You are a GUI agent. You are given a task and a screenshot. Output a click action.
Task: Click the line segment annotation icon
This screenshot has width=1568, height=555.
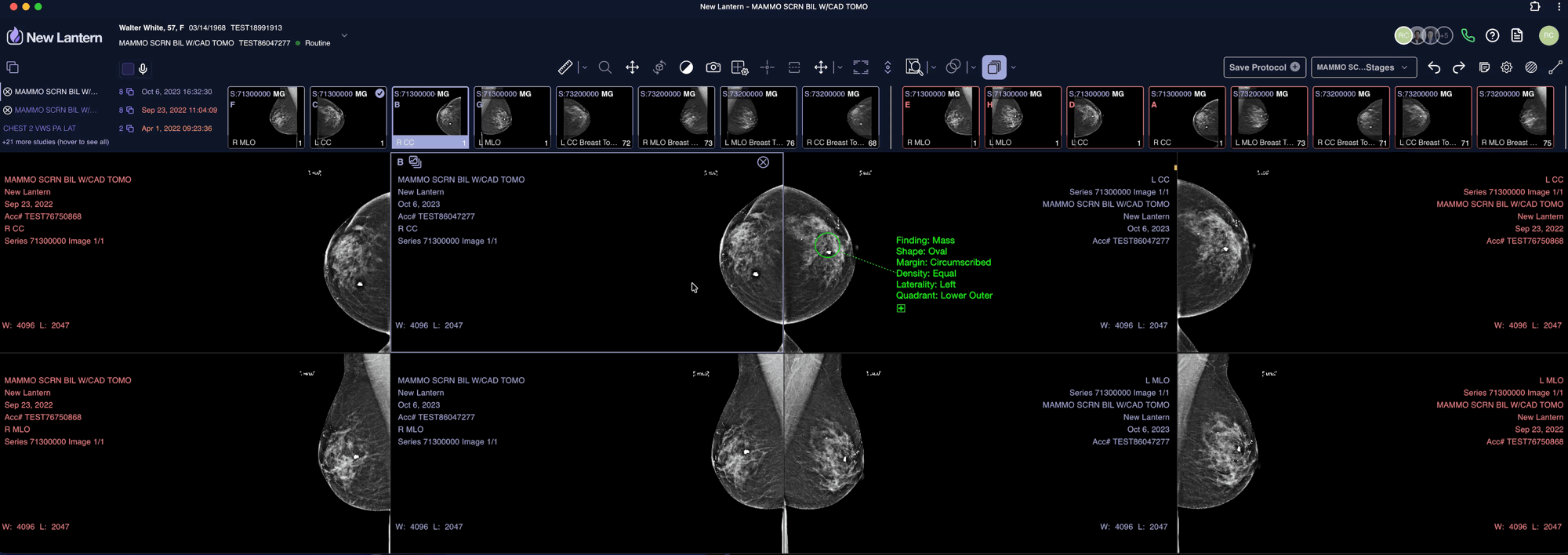pyautogui.click(x=1555, y=67)
